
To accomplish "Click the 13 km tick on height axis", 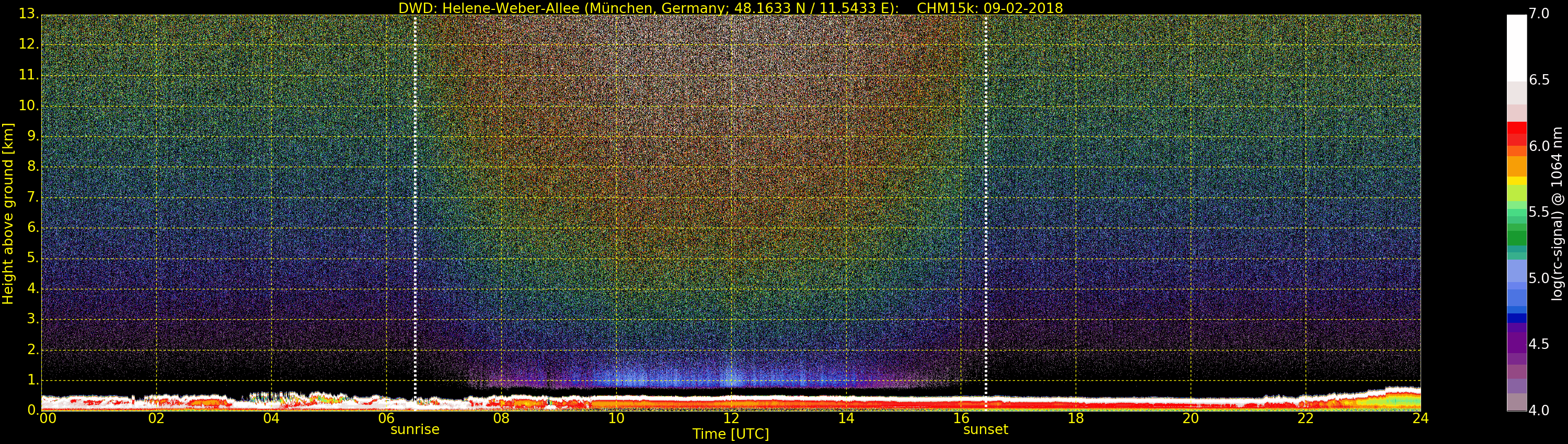I will click(27, 14).
